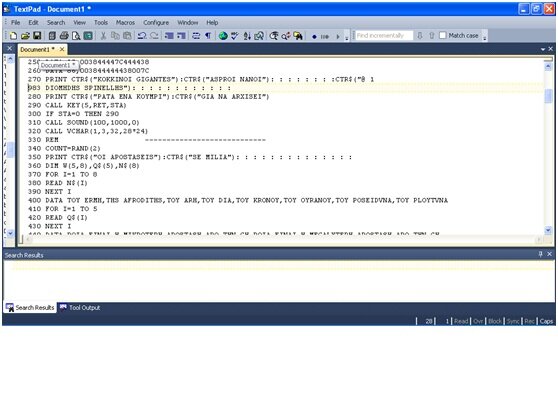This screenshot has width=558, height=403.
Task: Open the document list dropdown arrow
Action: (543, 49)
